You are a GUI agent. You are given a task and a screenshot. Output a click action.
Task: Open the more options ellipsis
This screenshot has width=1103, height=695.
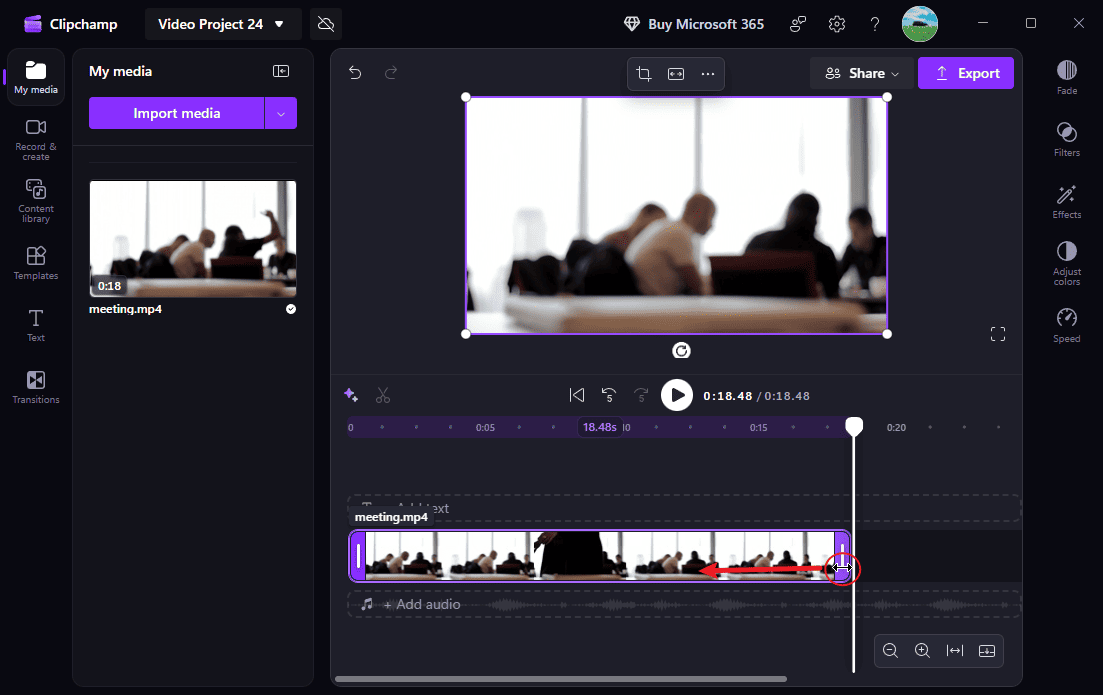[x=708, y=74]
